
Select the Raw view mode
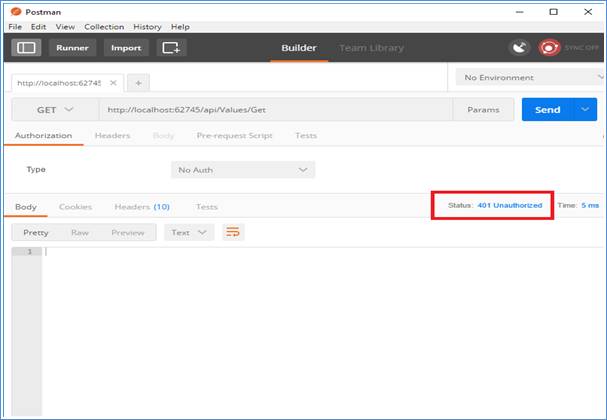(x=80, y=232)
